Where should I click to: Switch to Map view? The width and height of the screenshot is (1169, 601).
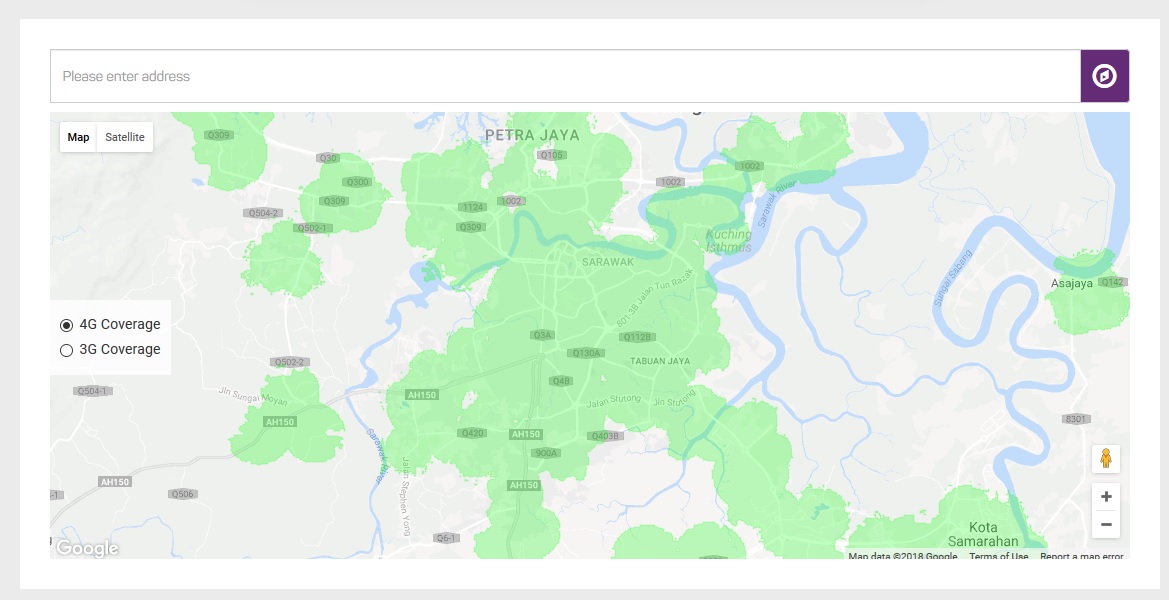78,137
